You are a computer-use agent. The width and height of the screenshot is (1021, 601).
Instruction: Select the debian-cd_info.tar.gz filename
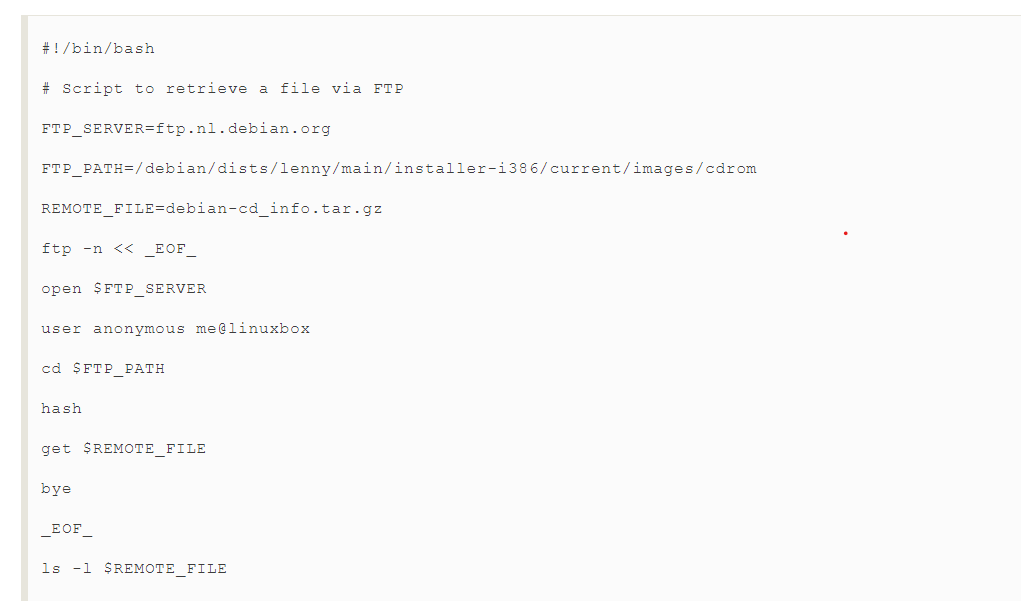[x=274, y=208]
